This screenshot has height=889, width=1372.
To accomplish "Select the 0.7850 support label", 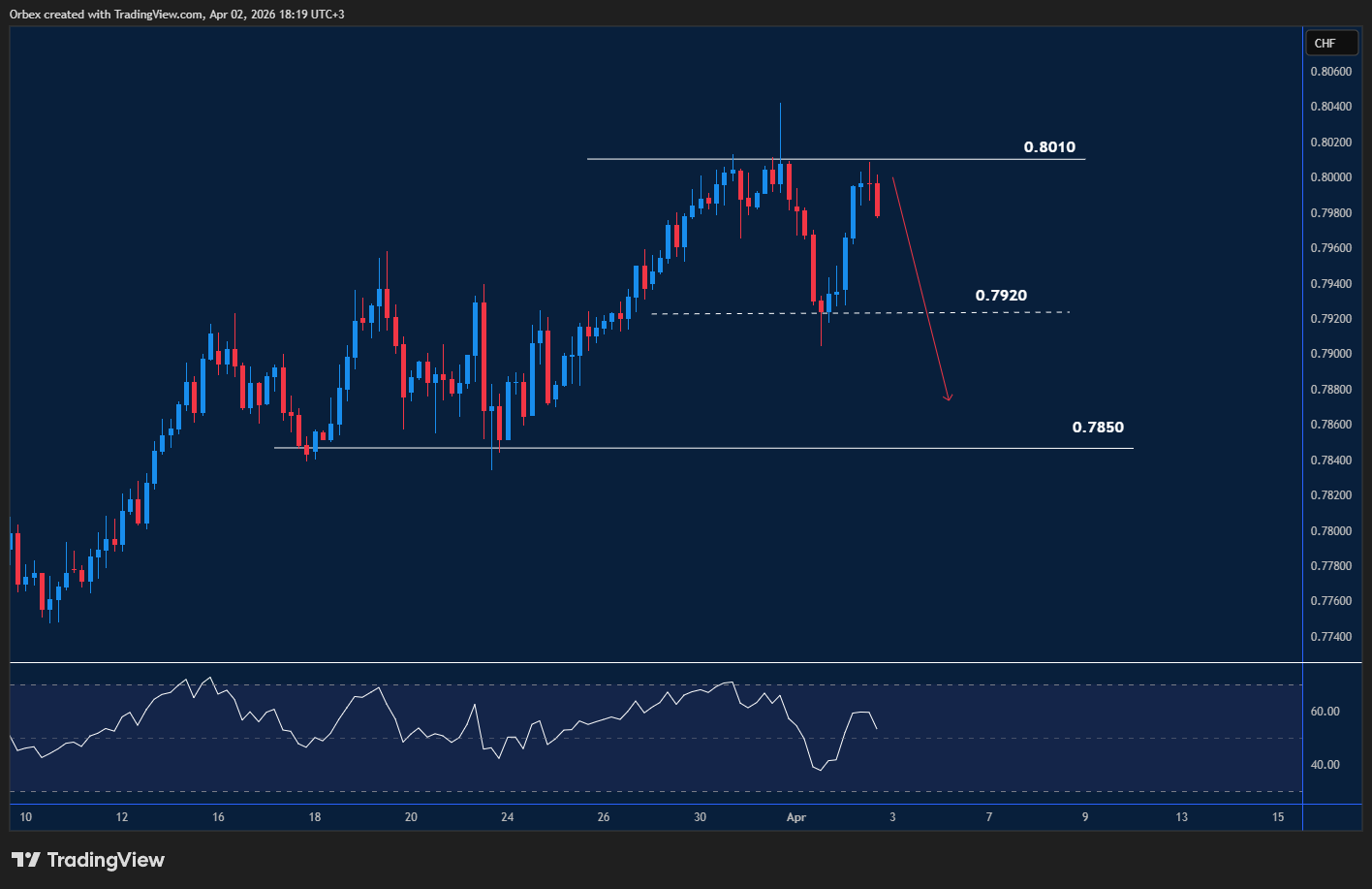I will point(1098,427).
